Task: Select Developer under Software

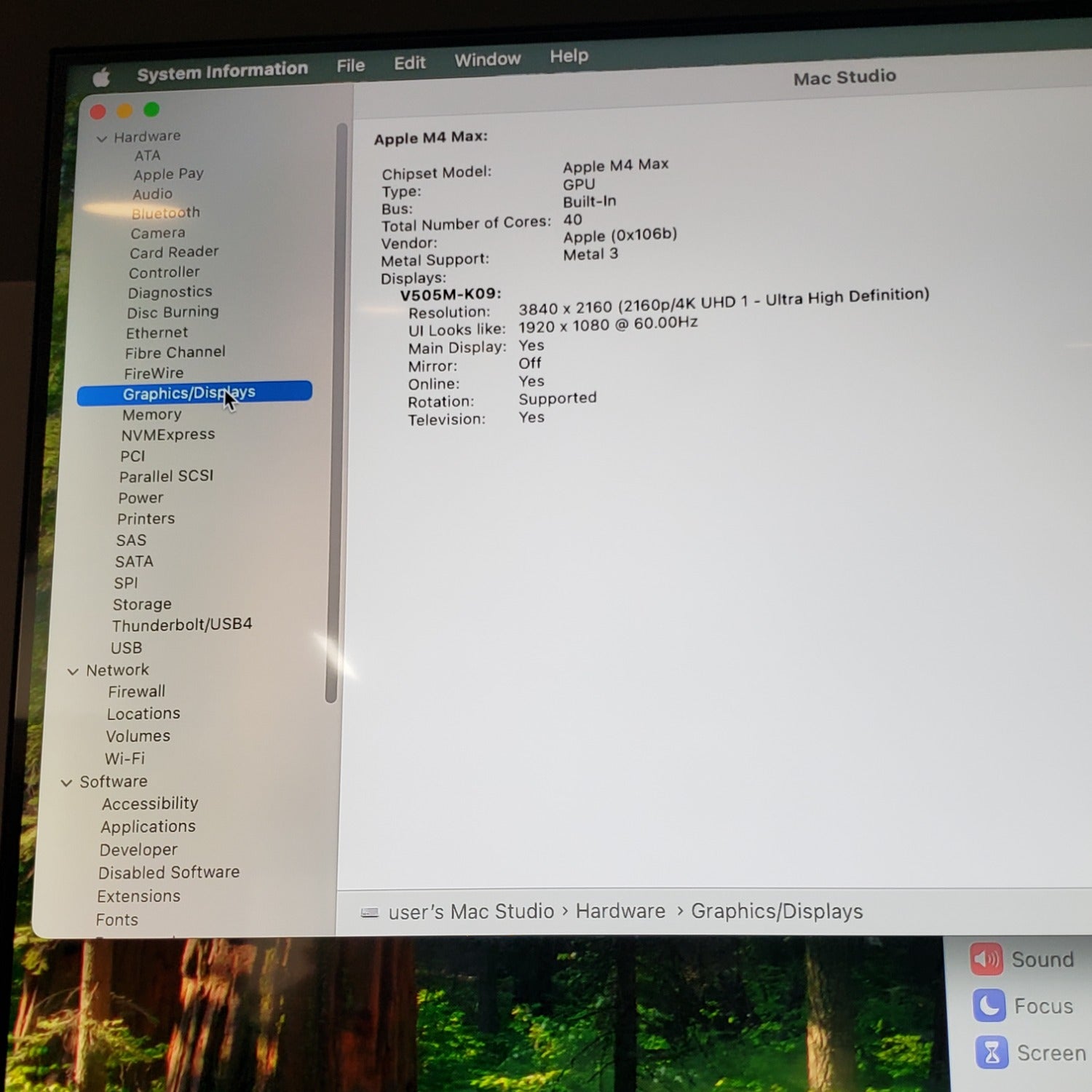Action: click(x=138, y=850)
